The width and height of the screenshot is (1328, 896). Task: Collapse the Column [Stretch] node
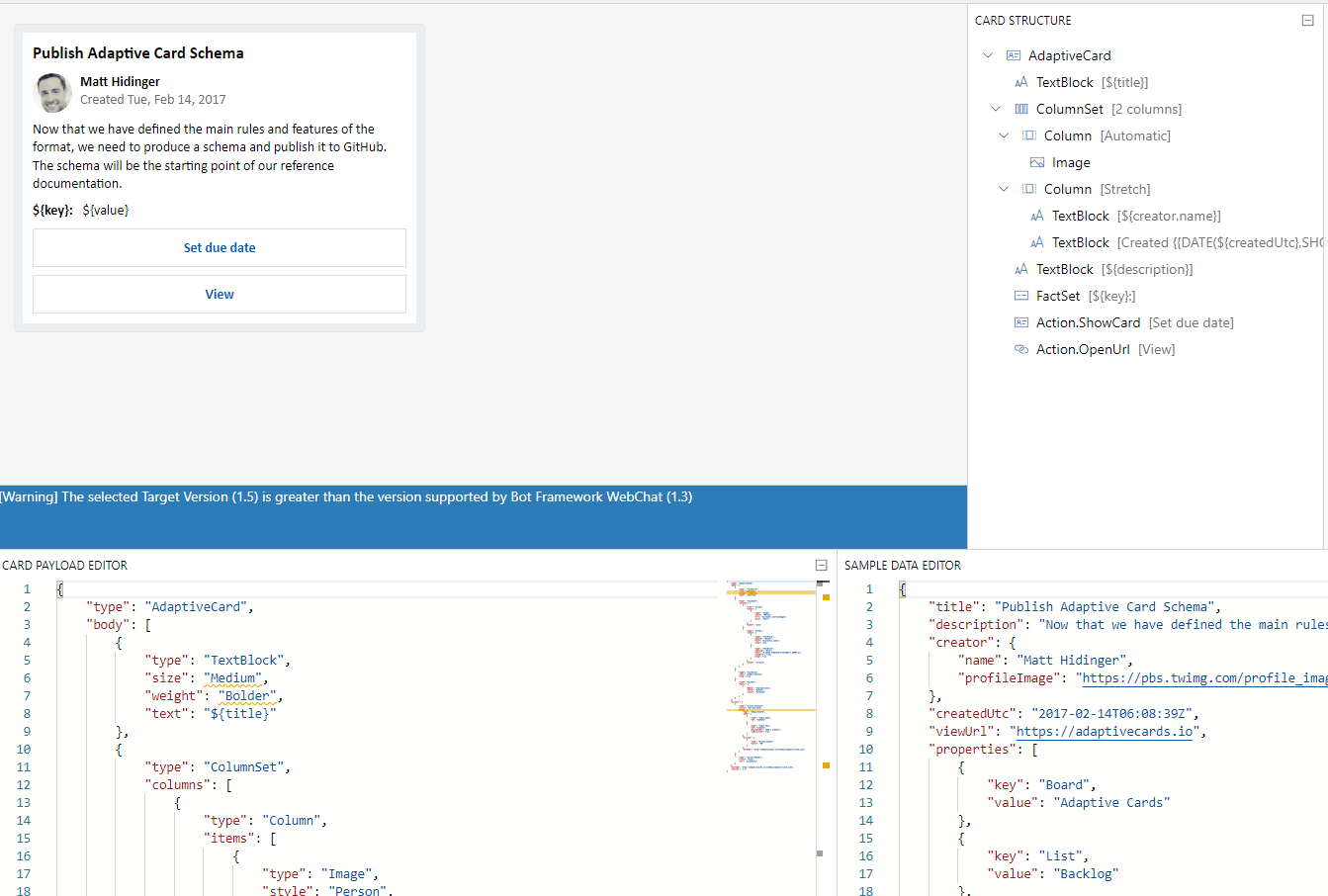(1004, 189)
